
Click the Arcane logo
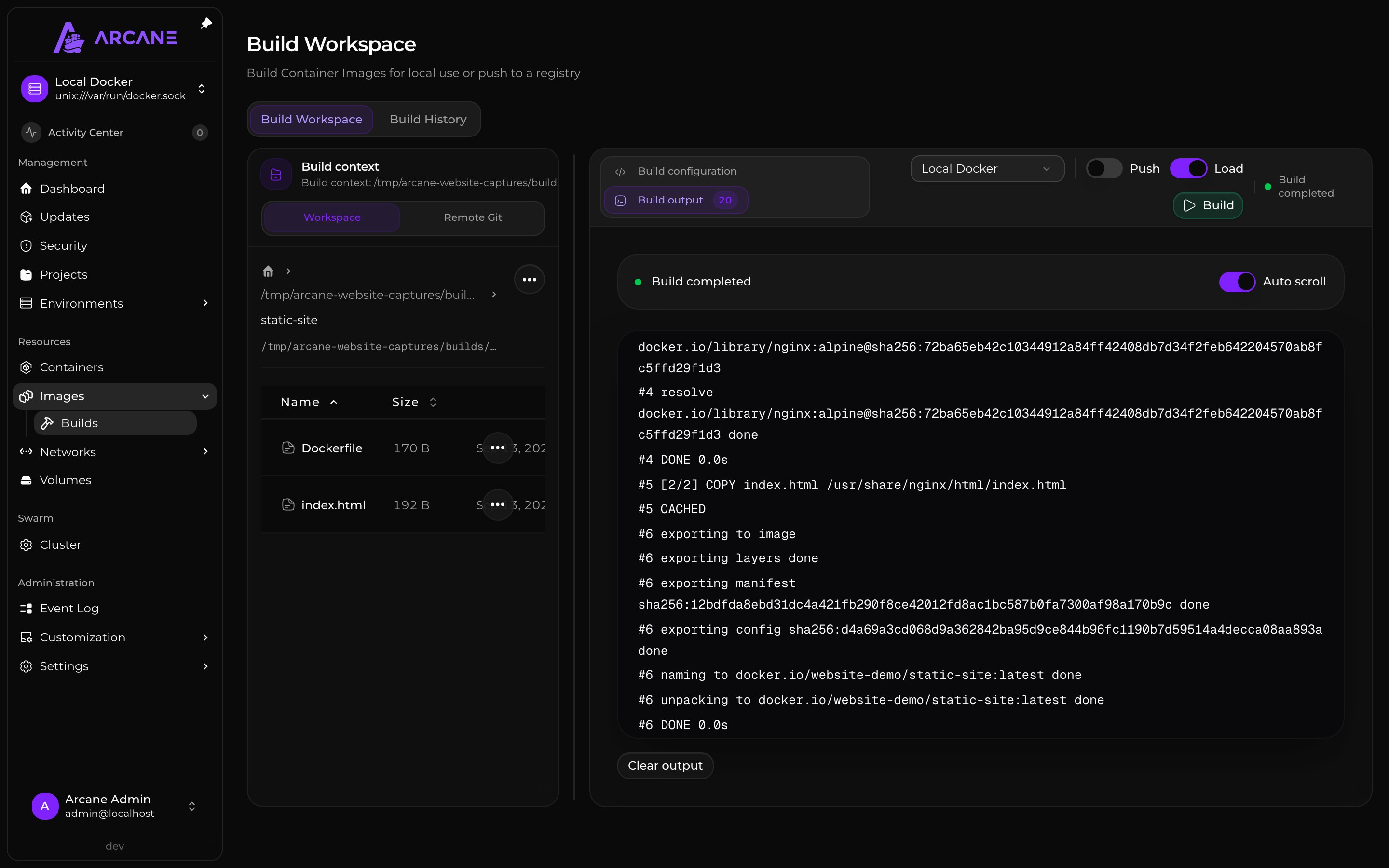pyautogui.click(x=115, y=37)
